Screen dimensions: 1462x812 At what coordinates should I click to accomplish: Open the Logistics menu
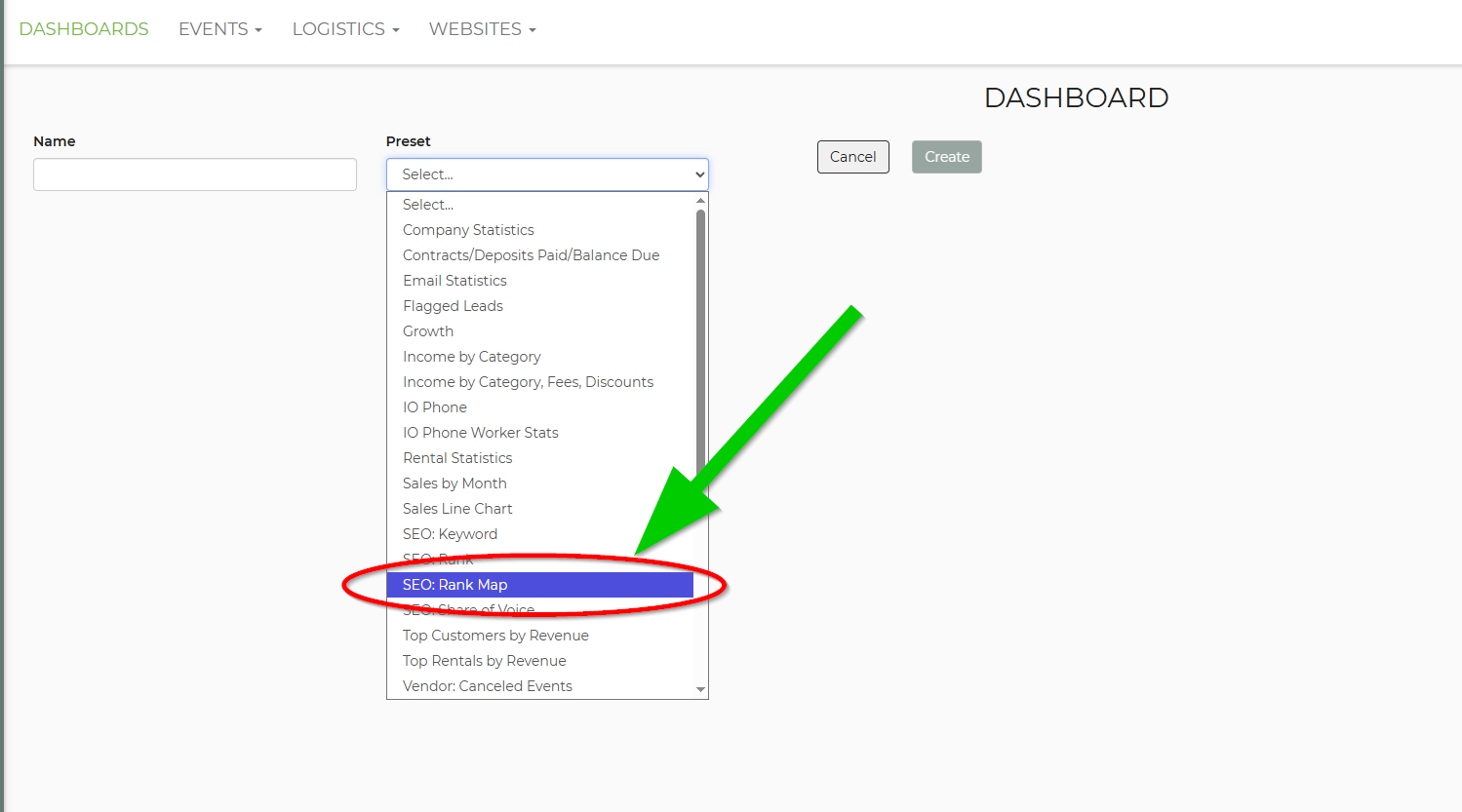click(x=346, y=29)
